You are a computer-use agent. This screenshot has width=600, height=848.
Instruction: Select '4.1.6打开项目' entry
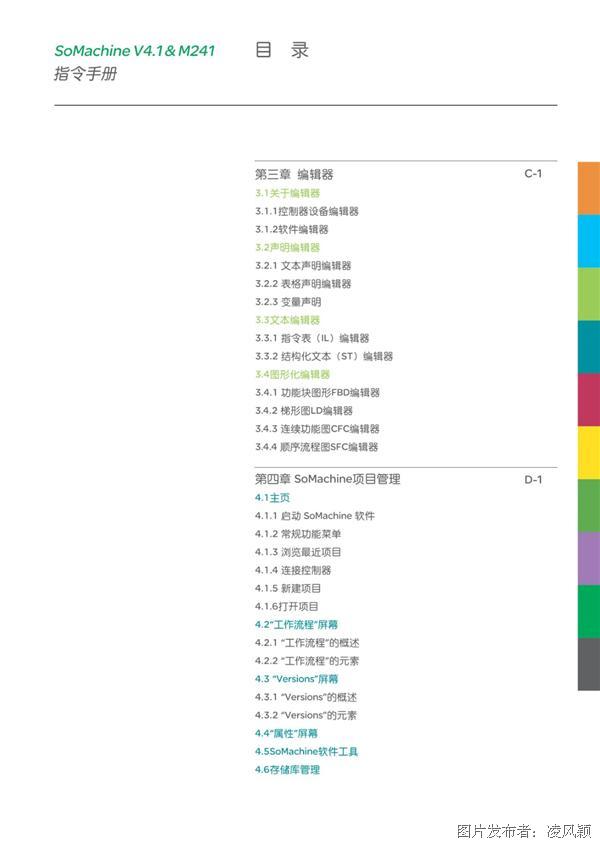point(286,606)
